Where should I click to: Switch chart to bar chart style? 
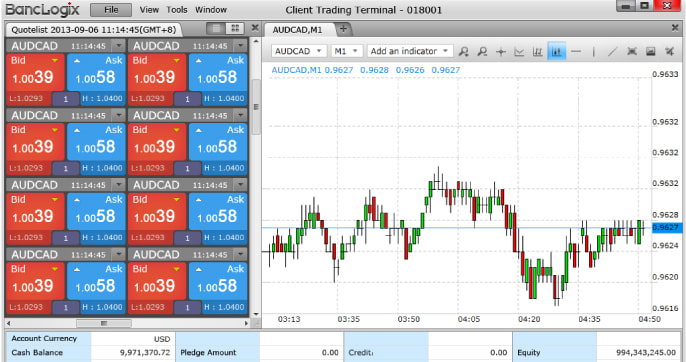click(538, 52)
